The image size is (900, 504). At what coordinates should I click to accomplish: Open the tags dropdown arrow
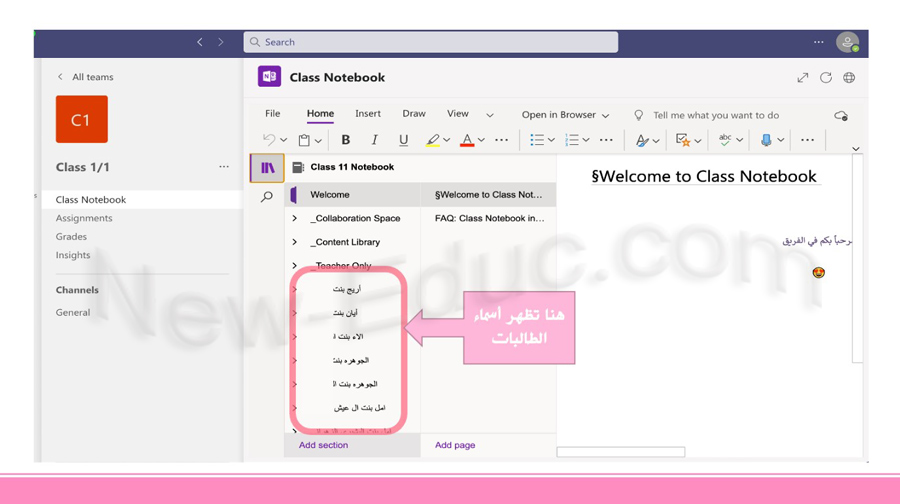point(697,141)
